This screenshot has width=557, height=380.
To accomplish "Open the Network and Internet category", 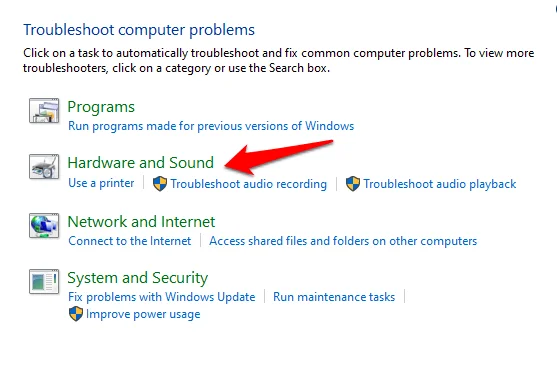I will [x=141, y=222].
